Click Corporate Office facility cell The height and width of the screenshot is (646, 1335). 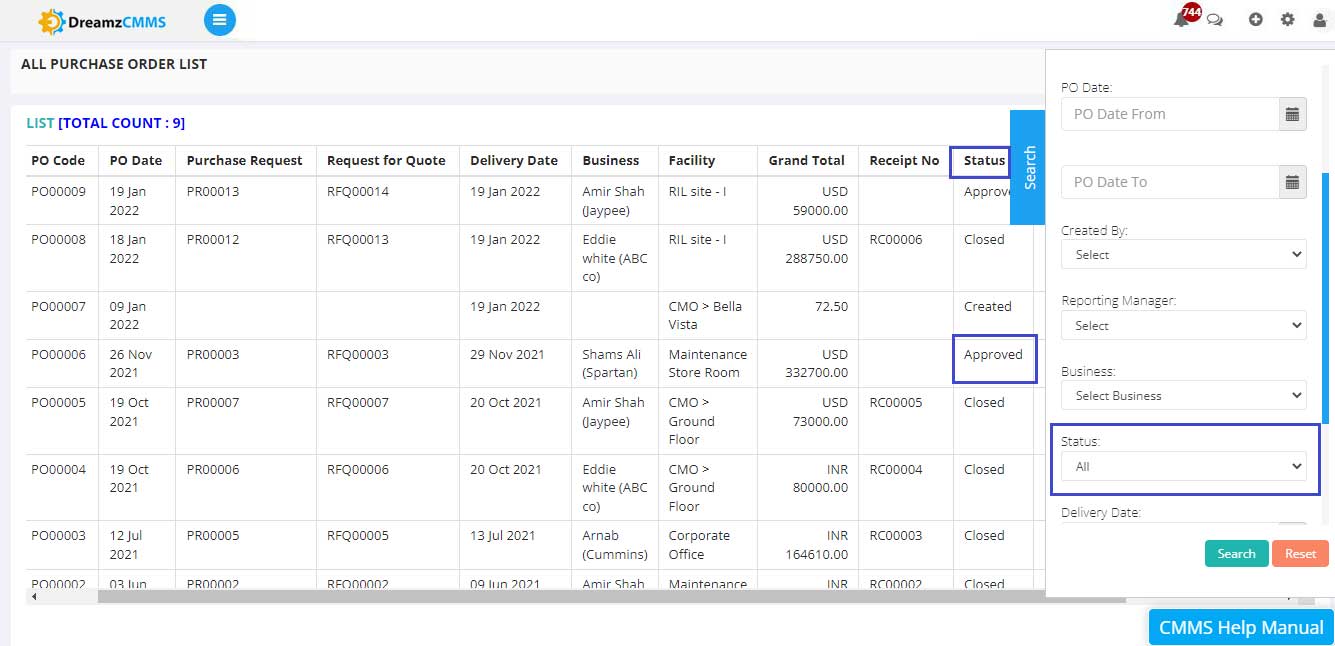pyautogui.click(x=699, y=544)
